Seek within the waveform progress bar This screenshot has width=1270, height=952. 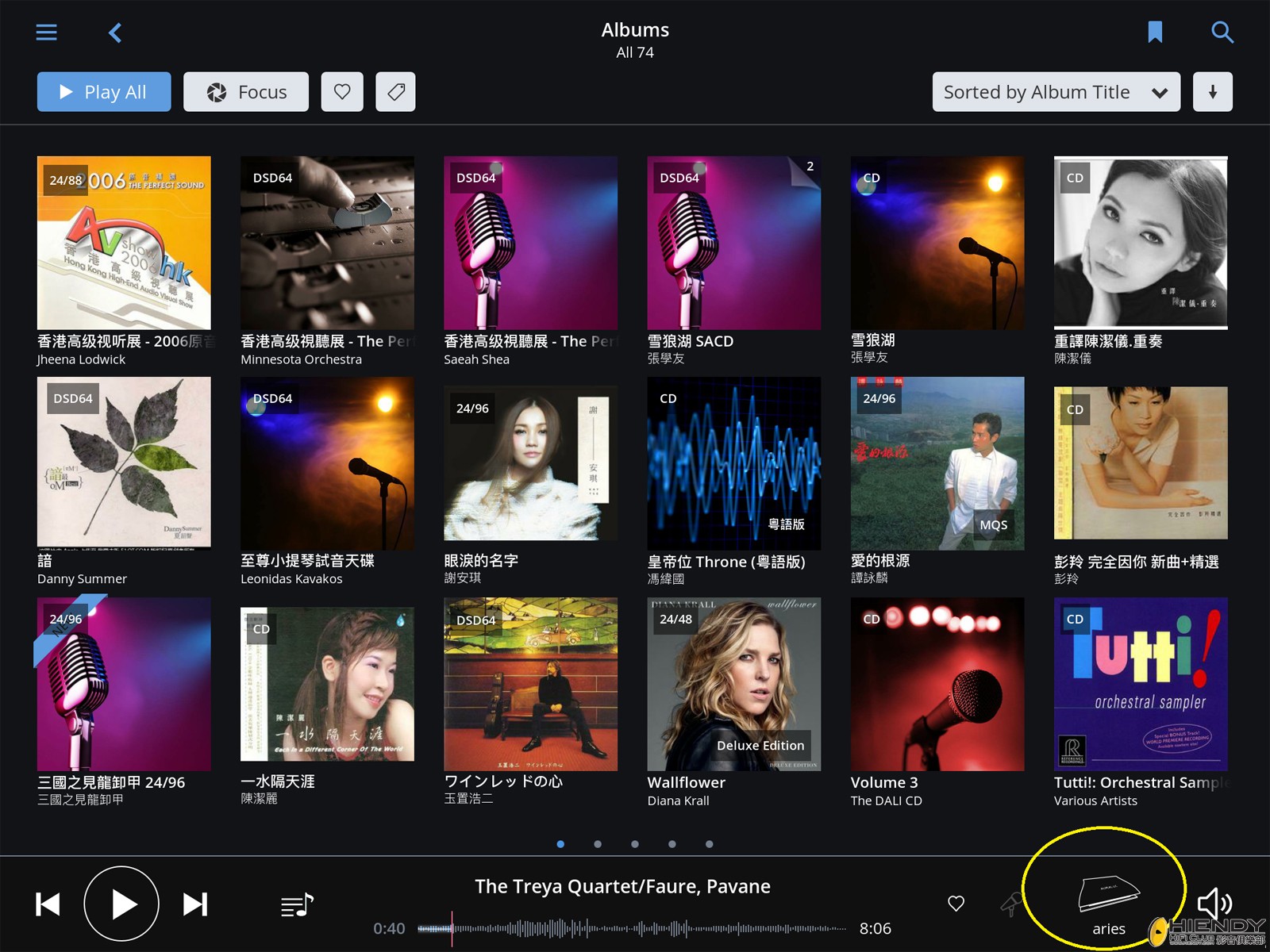633,928
